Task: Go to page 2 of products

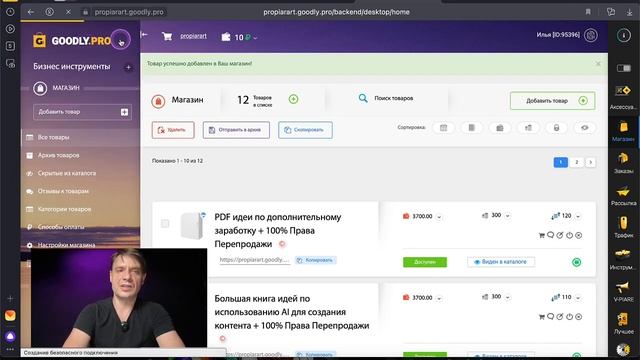Action: (x=576, y=162)
